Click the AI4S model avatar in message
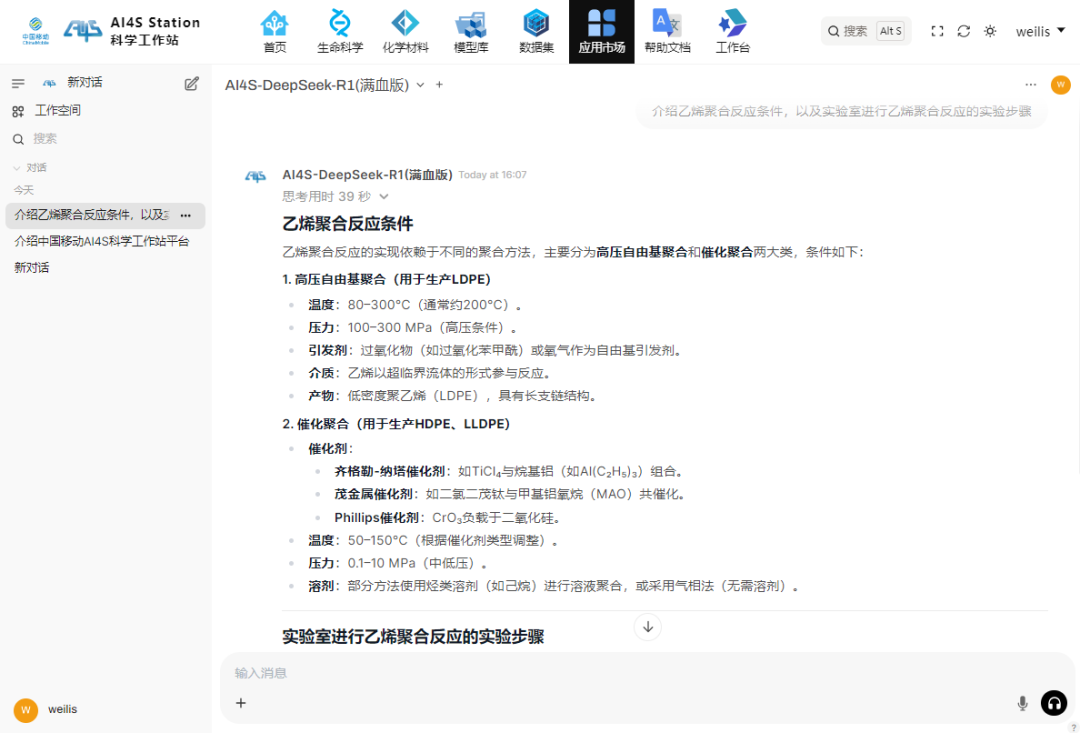The image size is (1080, 733). (256, 177)
